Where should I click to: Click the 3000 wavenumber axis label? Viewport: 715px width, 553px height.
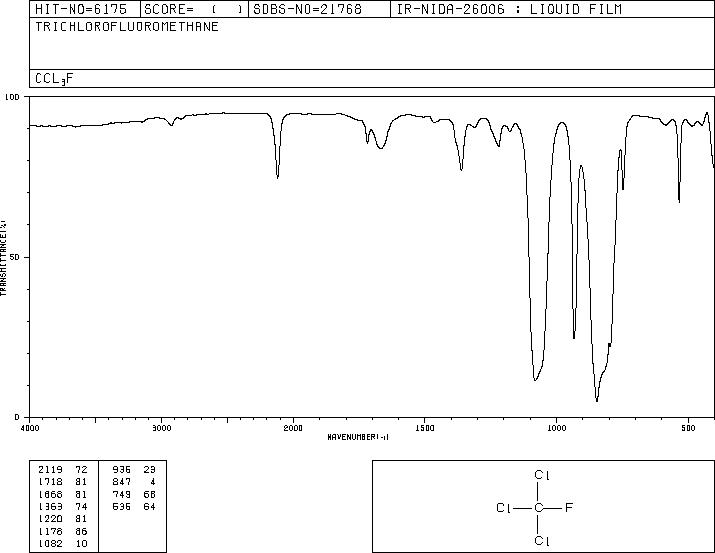click(x=161, y=428)
